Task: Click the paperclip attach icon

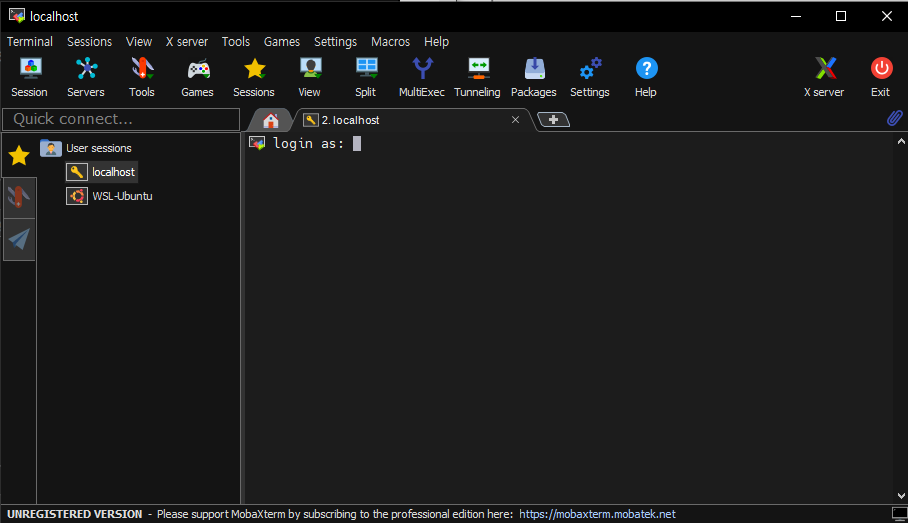Action: point(895,118)
